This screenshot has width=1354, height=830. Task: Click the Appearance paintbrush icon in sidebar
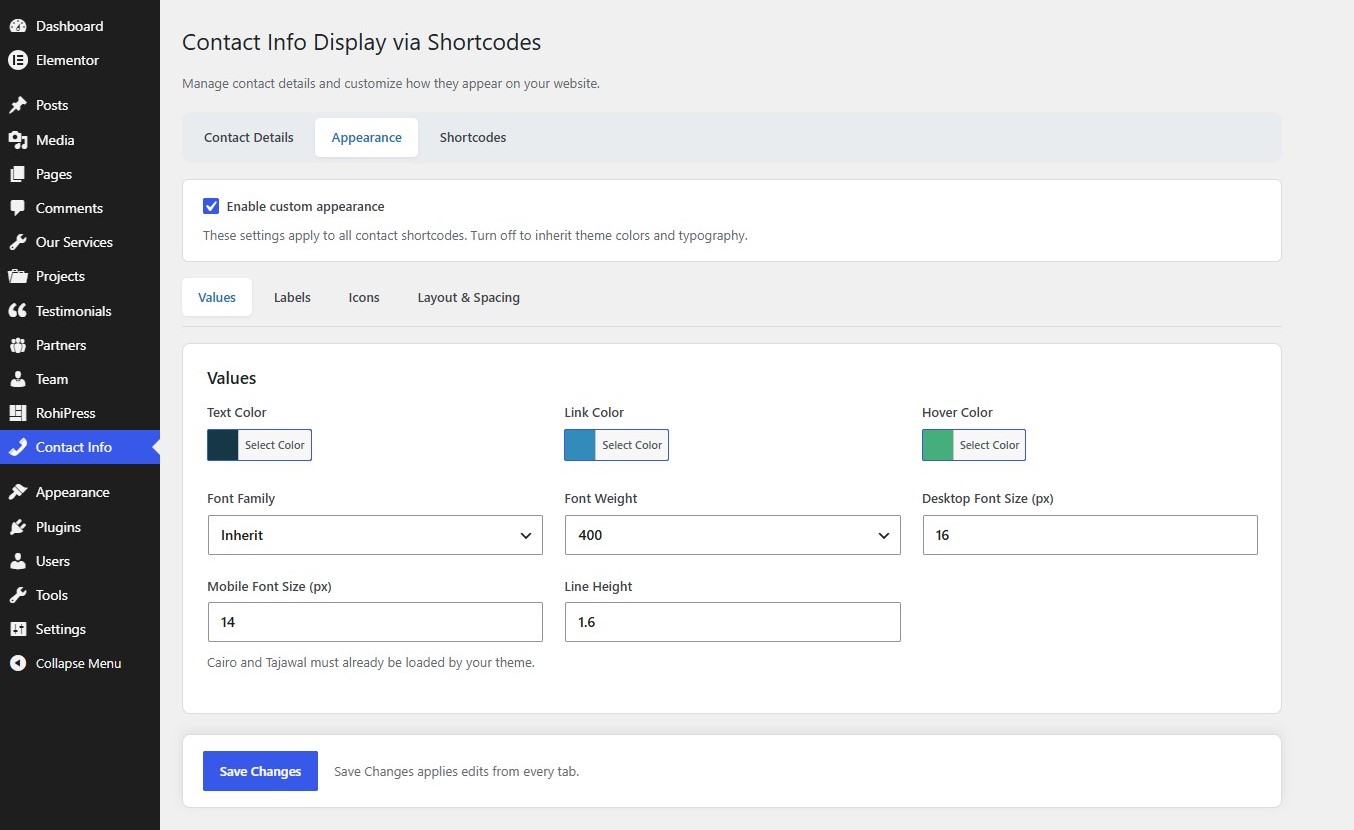coord(17,492)
